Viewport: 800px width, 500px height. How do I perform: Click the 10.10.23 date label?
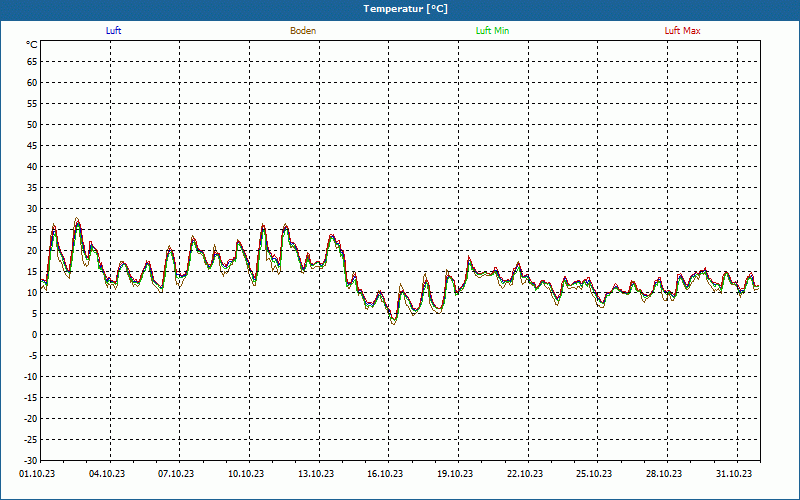click(246, 474)
